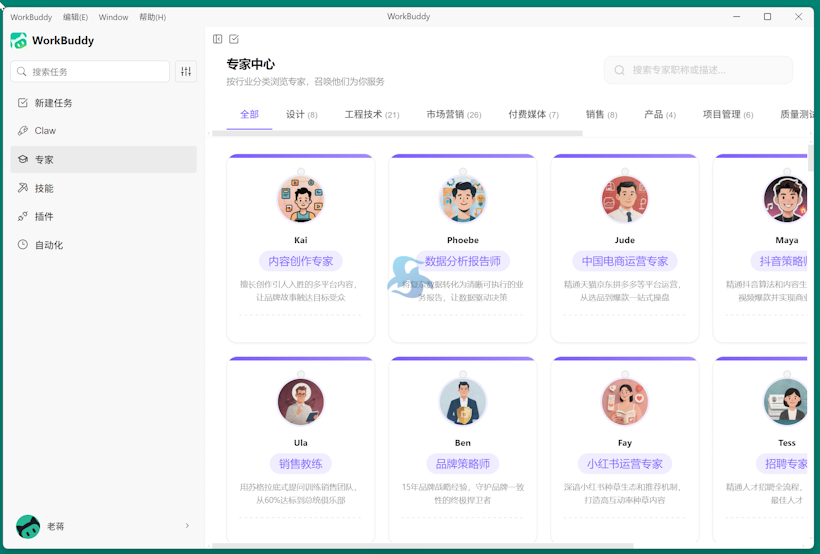Click the 技能 tools icon

(x=22, y=188)
